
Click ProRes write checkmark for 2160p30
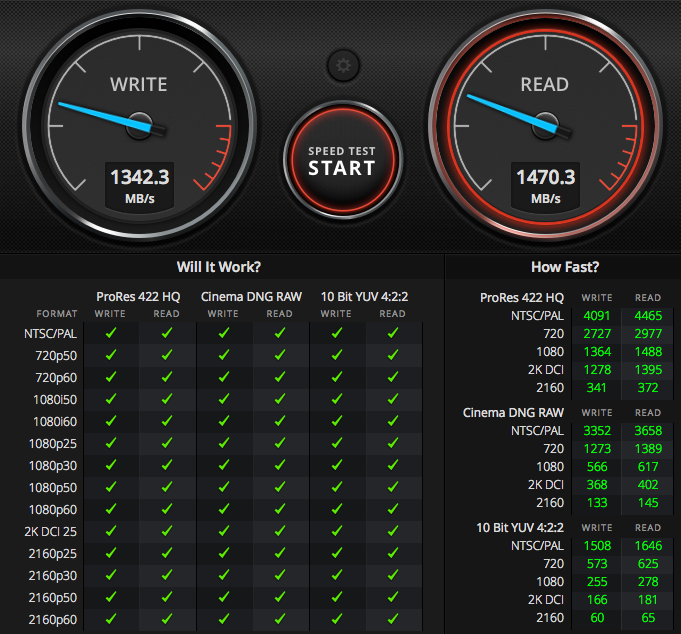click(x=111, y=575)
